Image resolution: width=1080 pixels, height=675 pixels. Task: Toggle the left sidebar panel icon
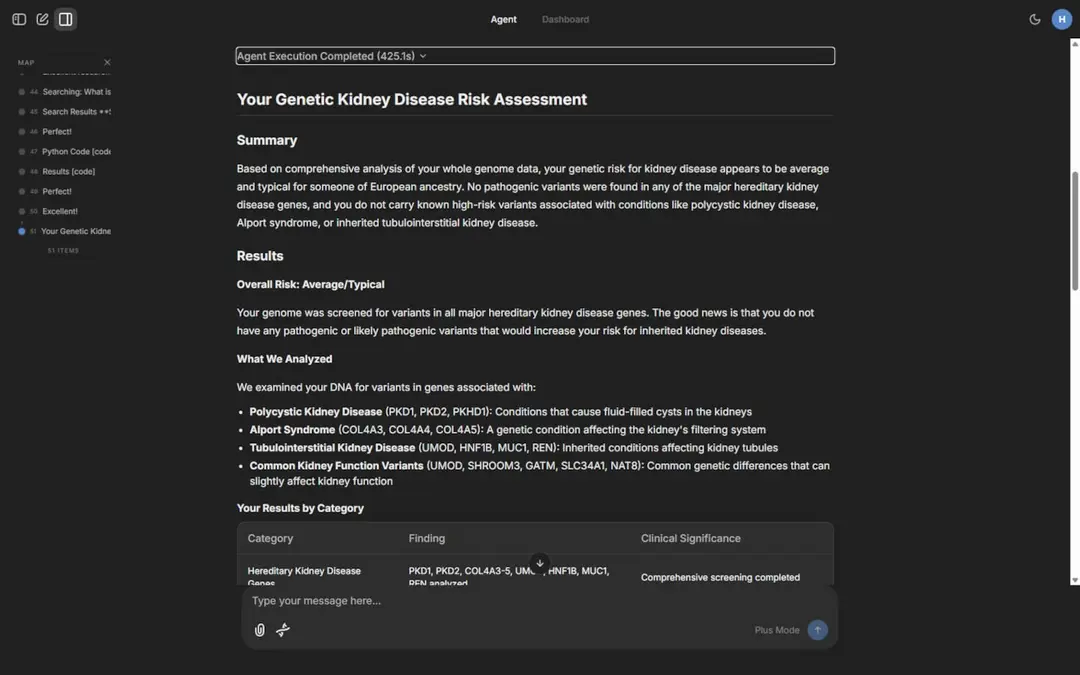click(x=19, y=19)
